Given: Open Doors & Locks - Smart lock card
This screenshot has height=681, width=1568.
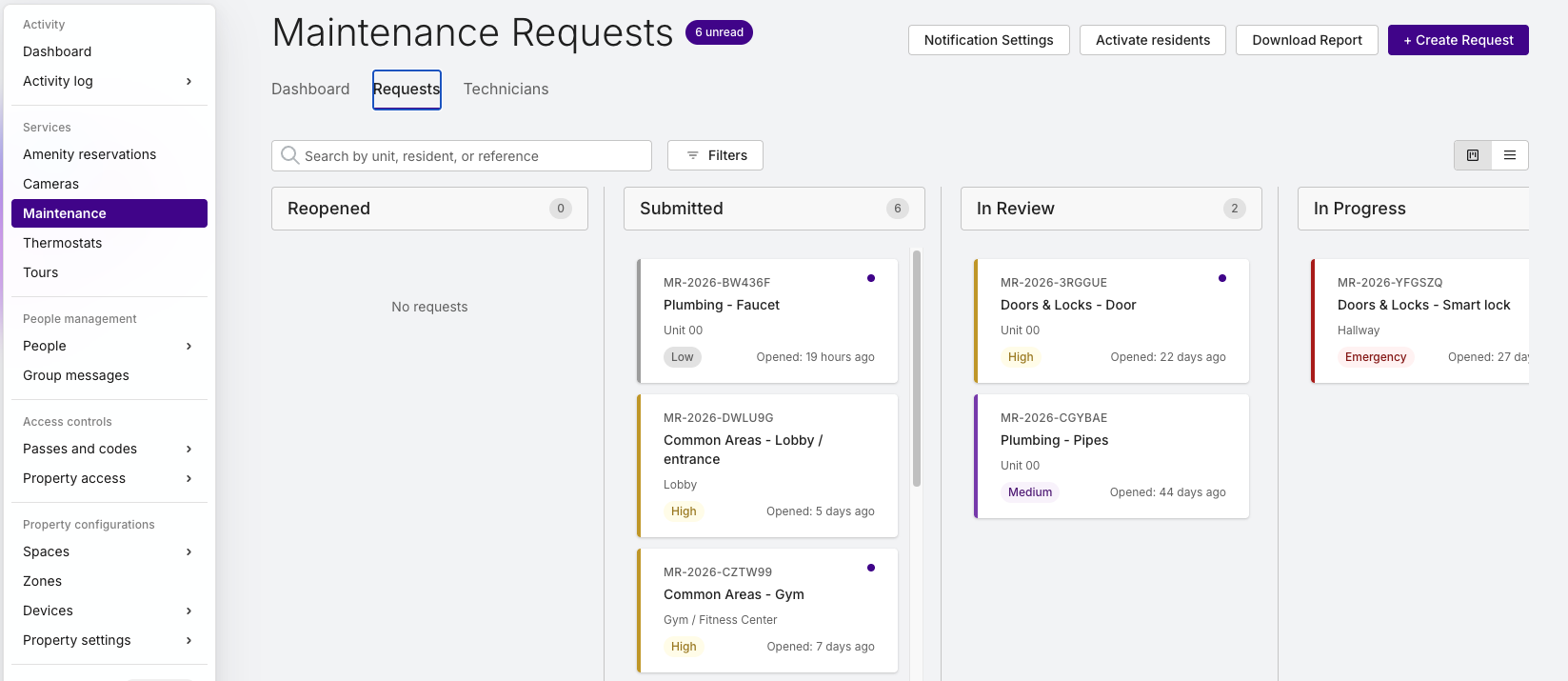Looking at the screenshot, I should coord(1420,321).
